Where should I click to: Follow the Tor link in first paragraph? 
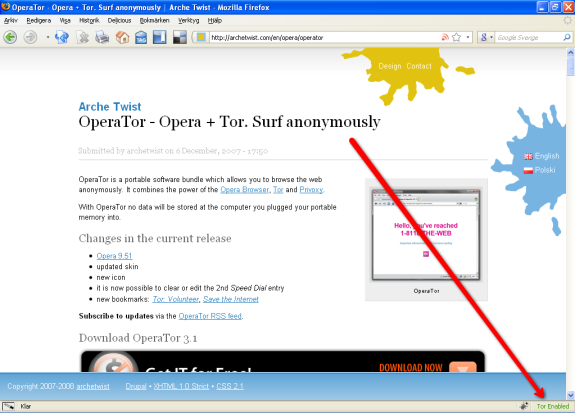pos(278,190)
